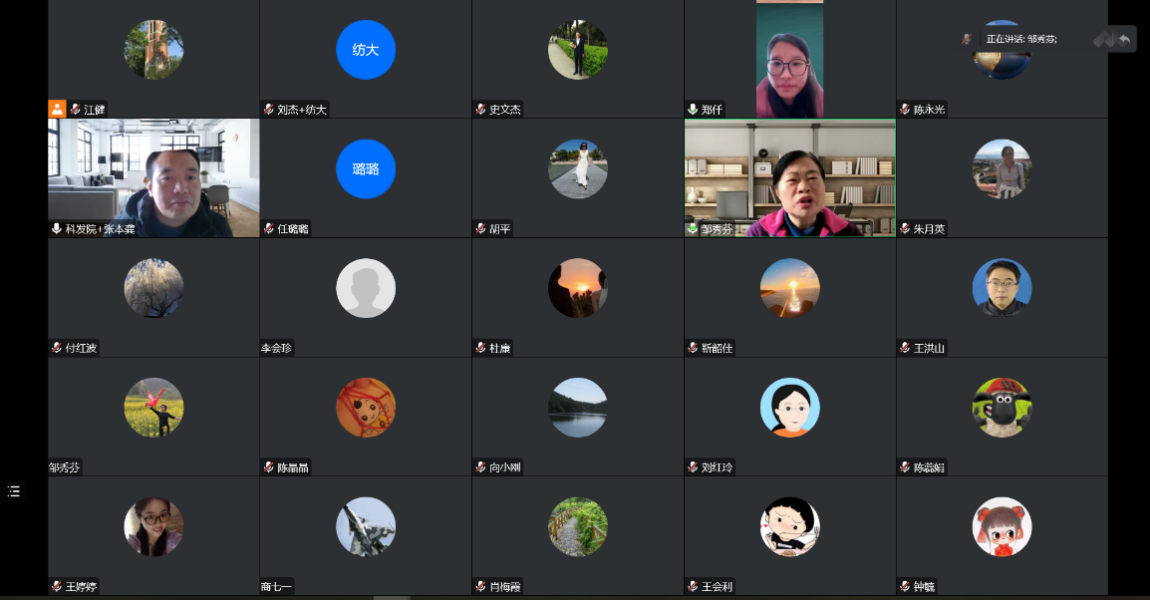Click the orange host icon beside 江健
The width and height of the screenshot is (1150, 600).
(x=57, y=109)
